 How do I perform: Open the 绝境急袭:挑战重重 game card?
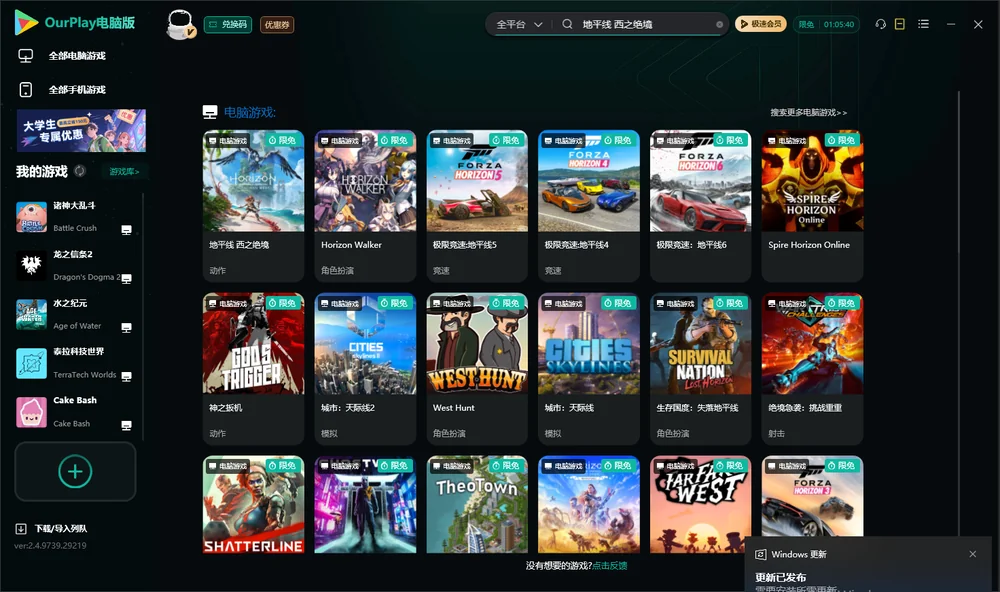coord(812,369)
